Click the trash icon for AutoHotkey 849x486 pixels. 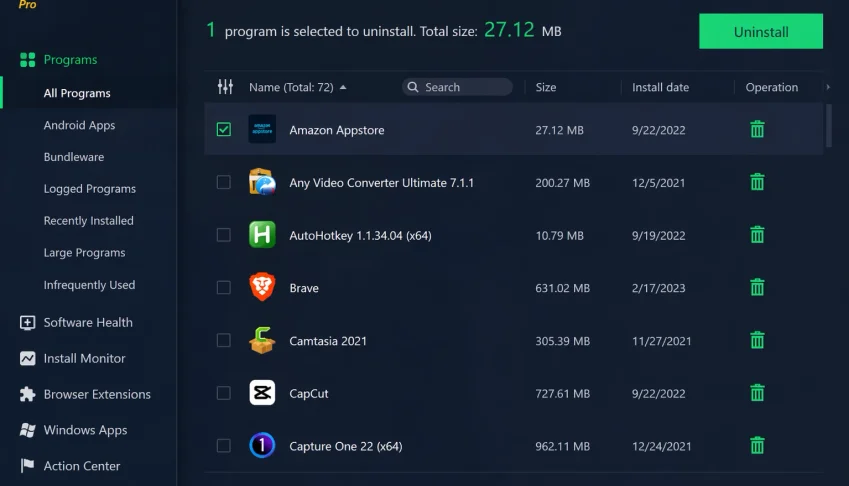pyautogui.click(x=757, y=235)
